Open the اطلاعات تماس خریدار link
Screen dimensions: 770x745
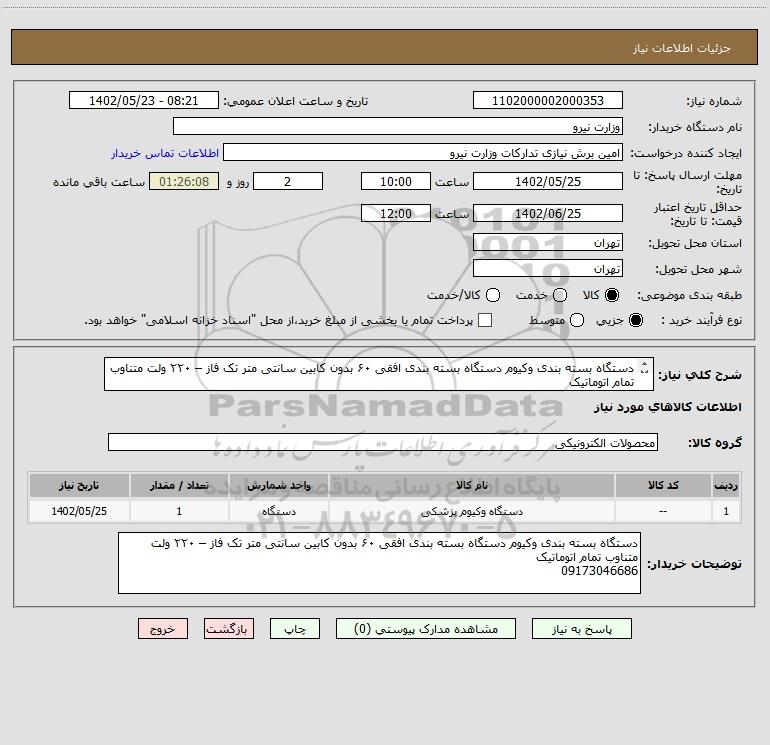(165, 153)
